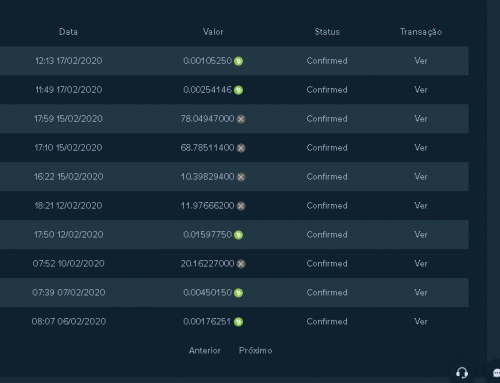
Task: Click the value 0.00176251
Action: click(207, 322)
